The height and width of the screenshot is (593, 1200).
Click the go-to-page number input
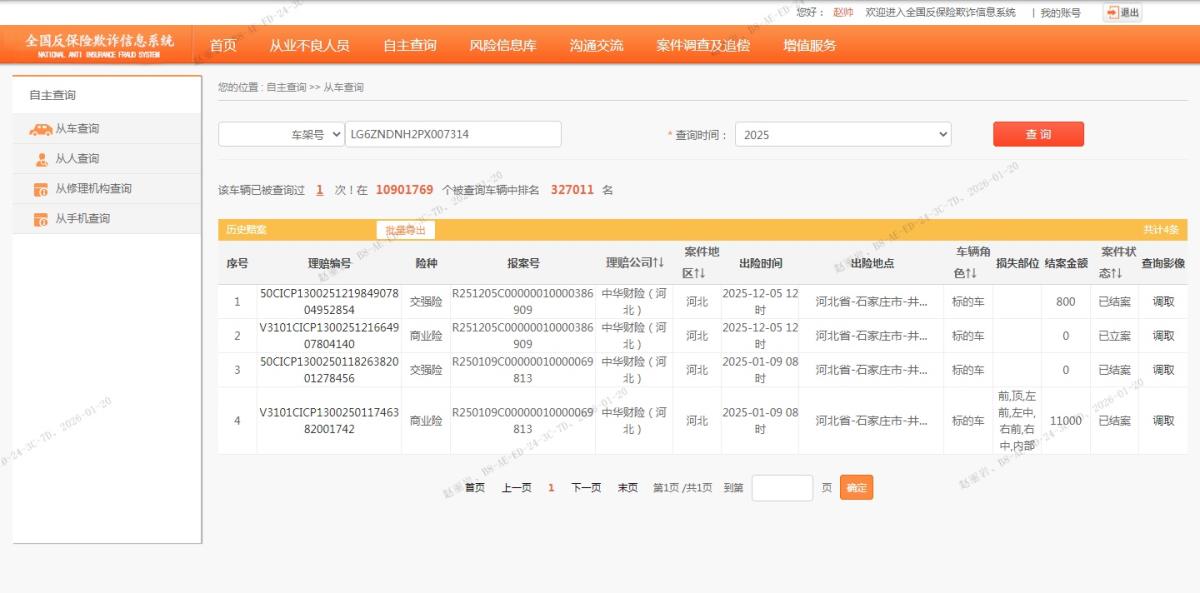click(782, 488)
